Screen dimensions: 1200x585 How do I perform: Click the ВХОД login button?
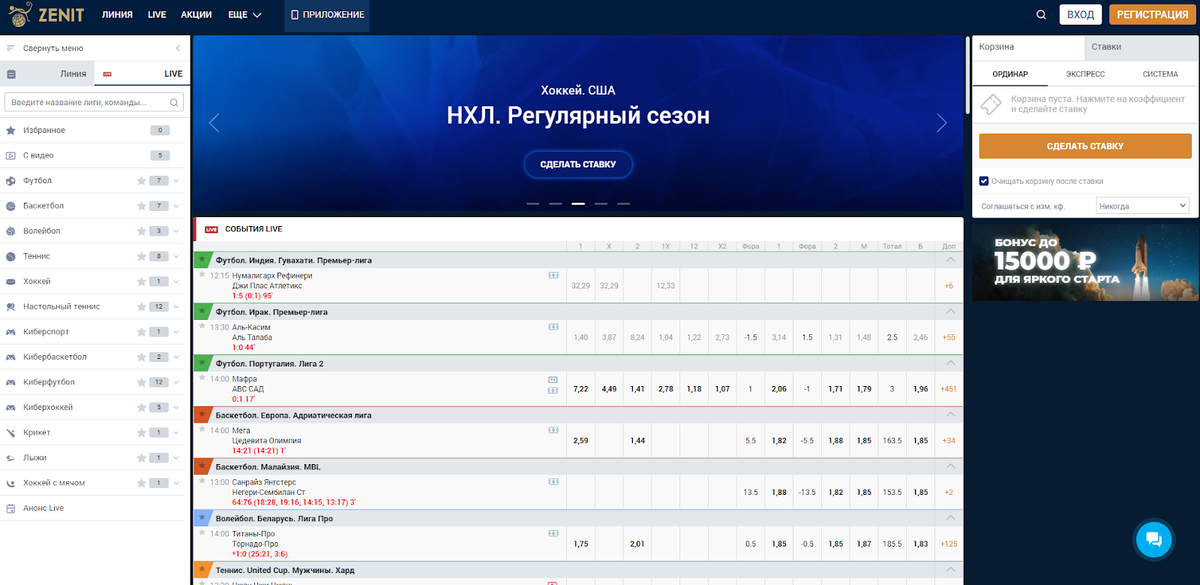click(x=1080, y=15)
